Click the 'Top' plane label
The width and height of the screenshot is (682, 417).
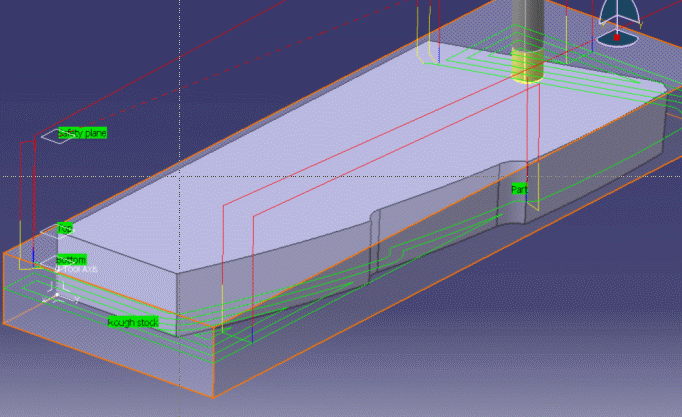click(65, 229)
